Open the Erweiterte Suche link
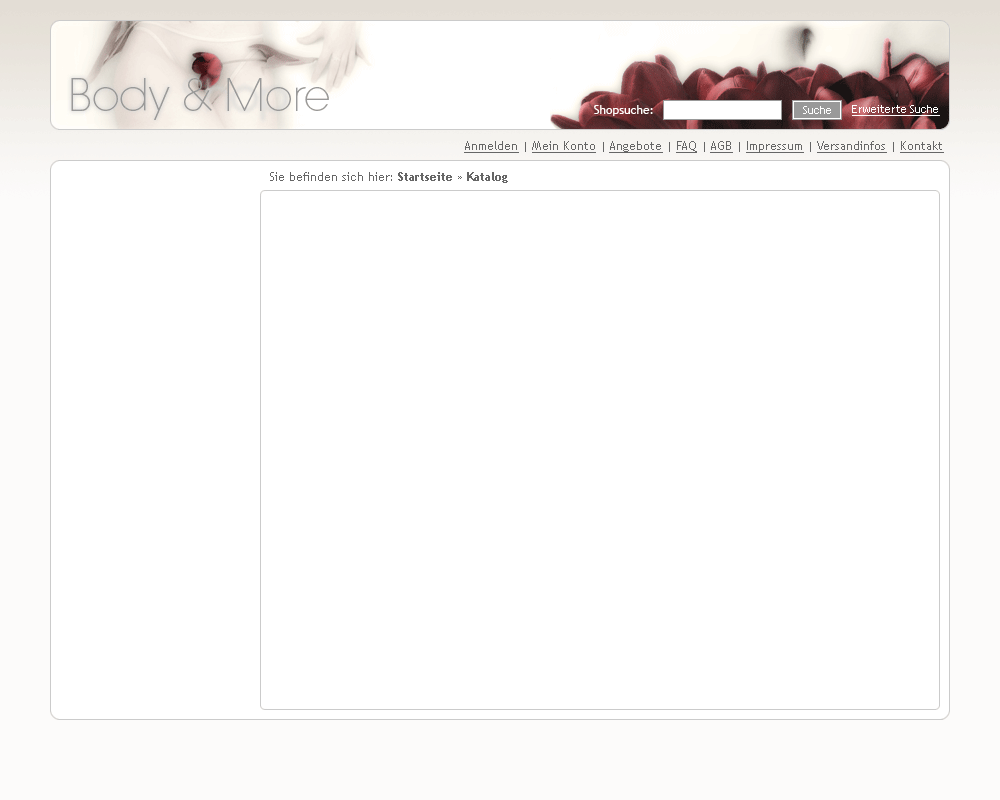Screen dimensions: 1000x800 (x=894, y=110)
